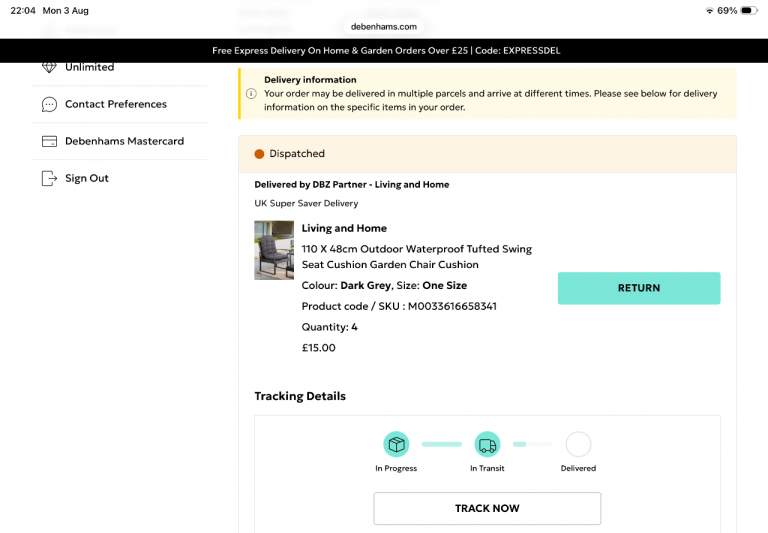Click the Delivered status circle
This screenshot has width=768, height=533.
578,444
